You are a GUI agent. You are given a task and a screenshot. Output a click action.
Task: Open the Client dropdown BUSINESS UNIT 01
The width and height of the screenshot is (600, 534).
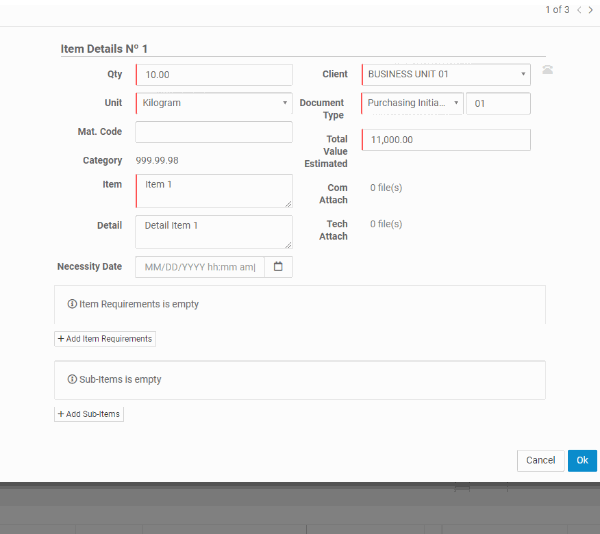(x=446, y=74)
